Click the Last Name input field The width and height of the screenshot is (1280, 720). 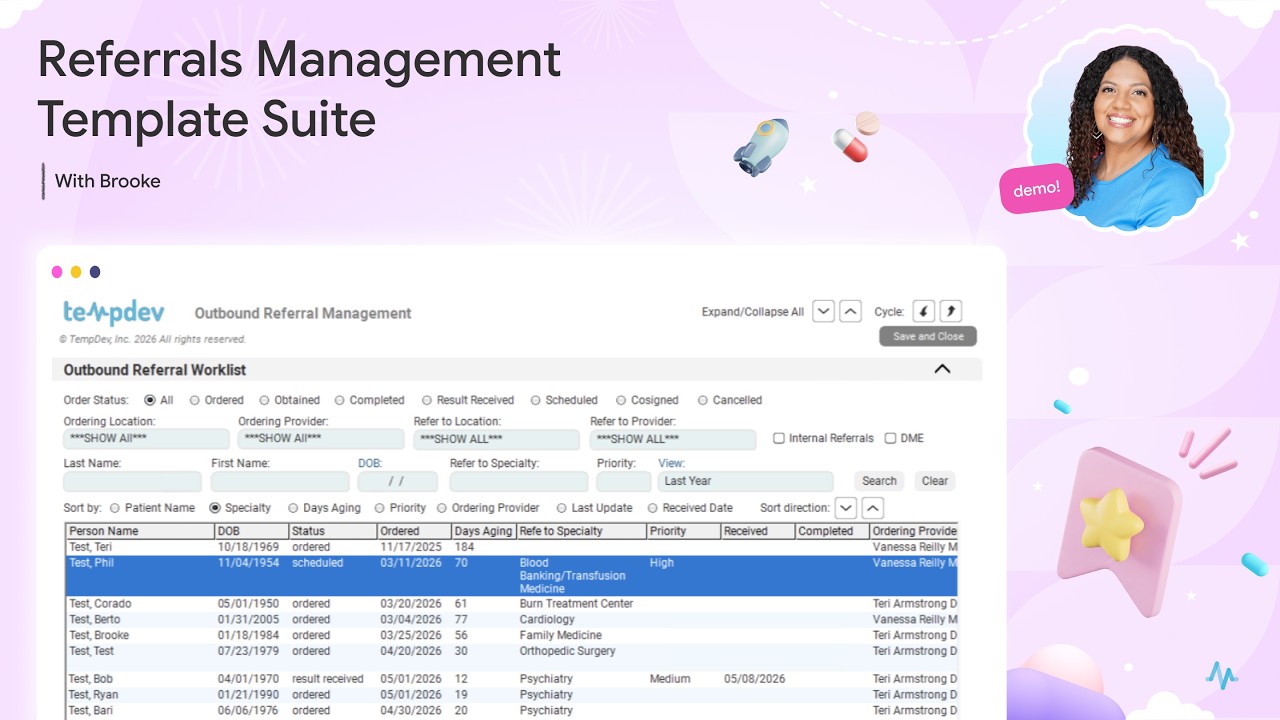click(x=132, y=481)
